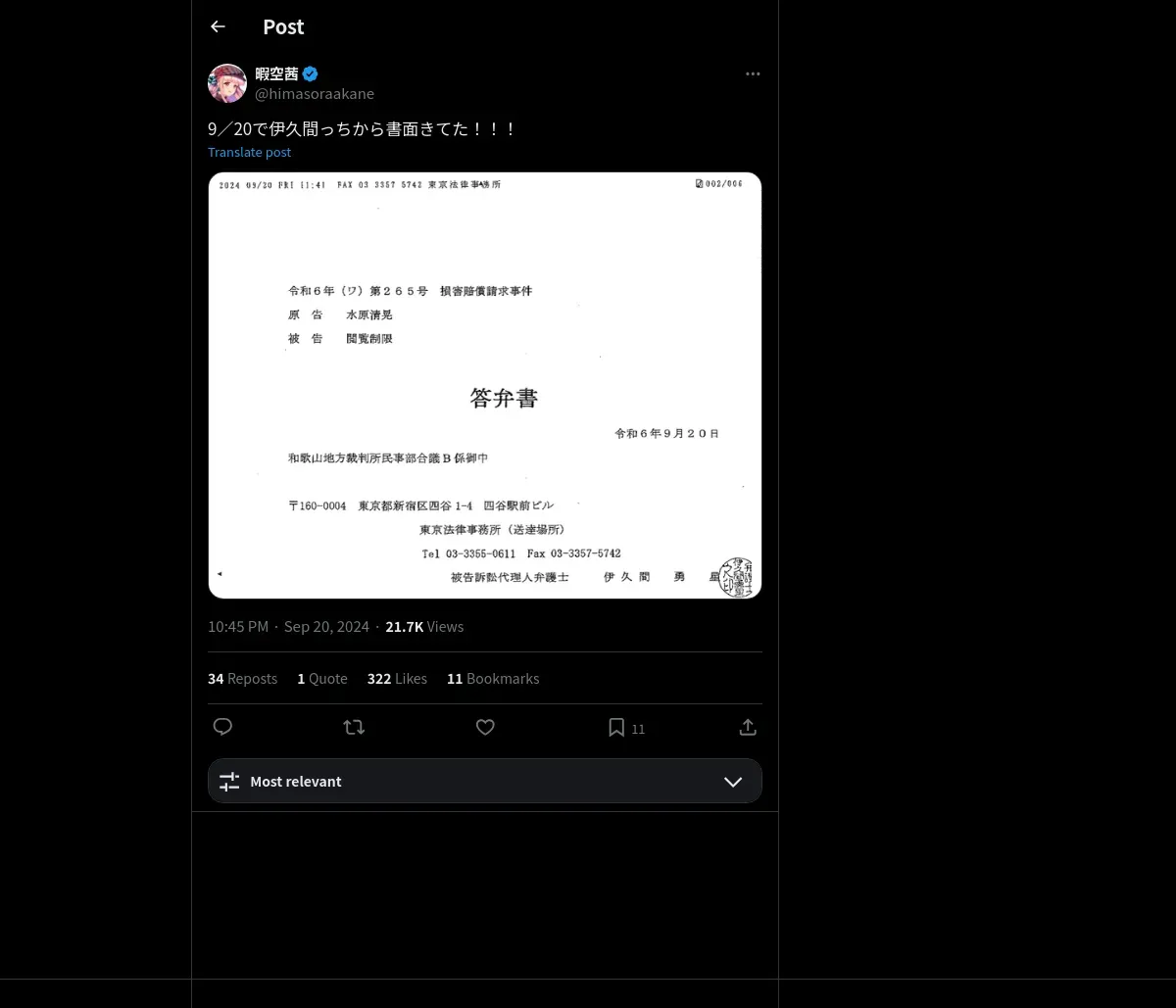Screen dimensions: 1176x1008
Task: Open the three-dot more options menu
Action: tap(753, 74)
